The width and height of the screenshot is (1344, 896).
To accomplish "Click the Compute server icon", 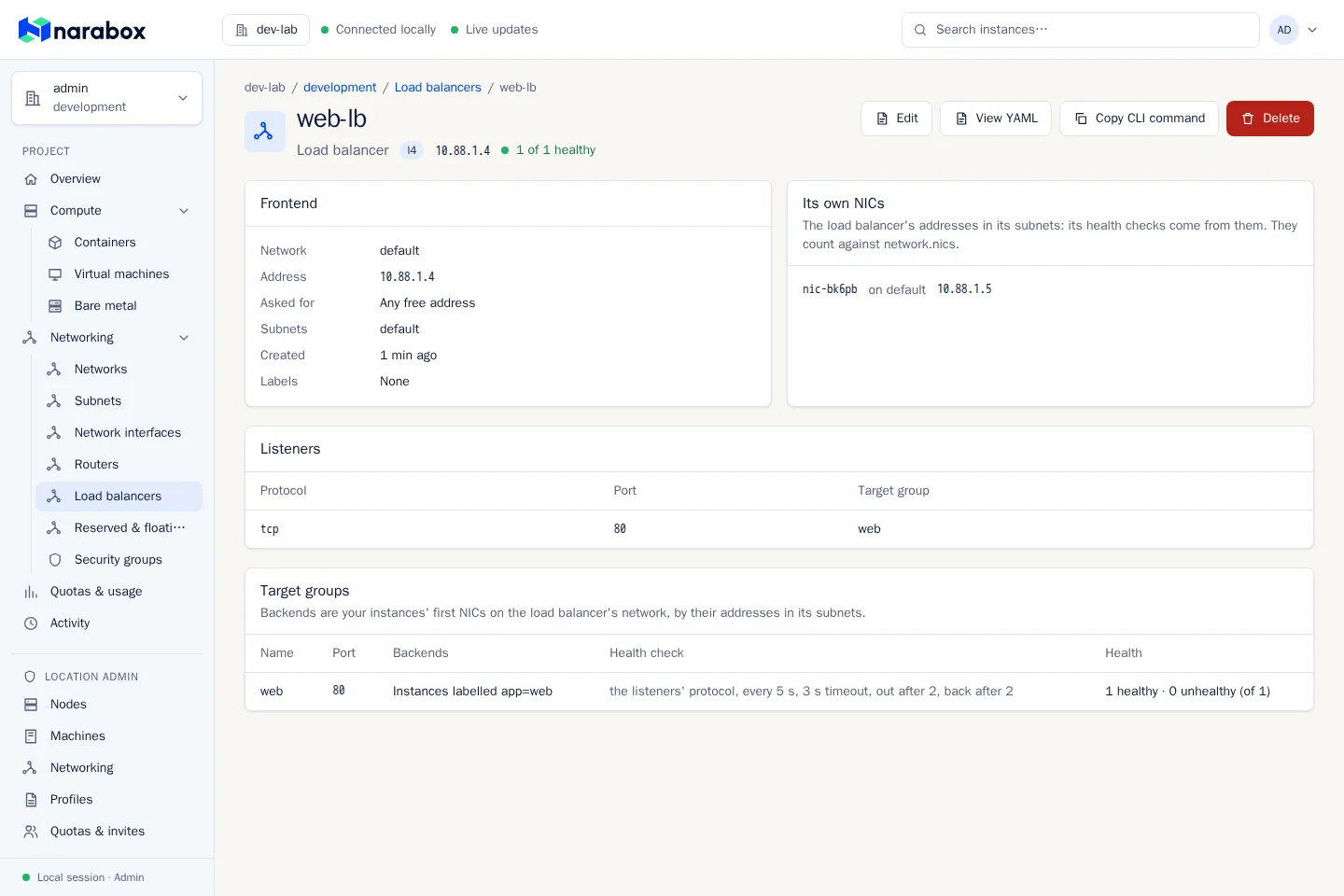I will pos(31,211).
